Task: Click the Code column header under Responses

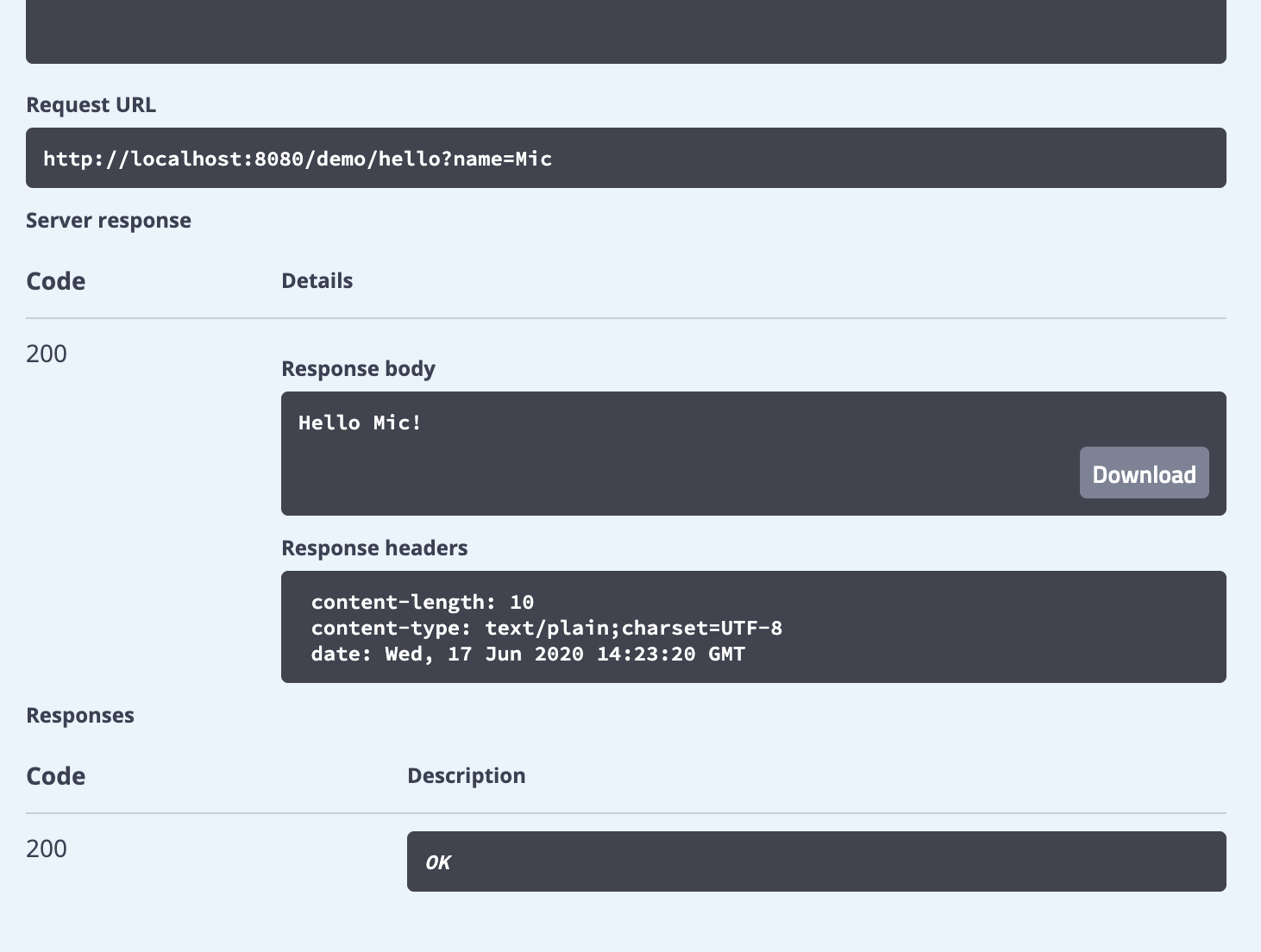Action: (56, 776)
